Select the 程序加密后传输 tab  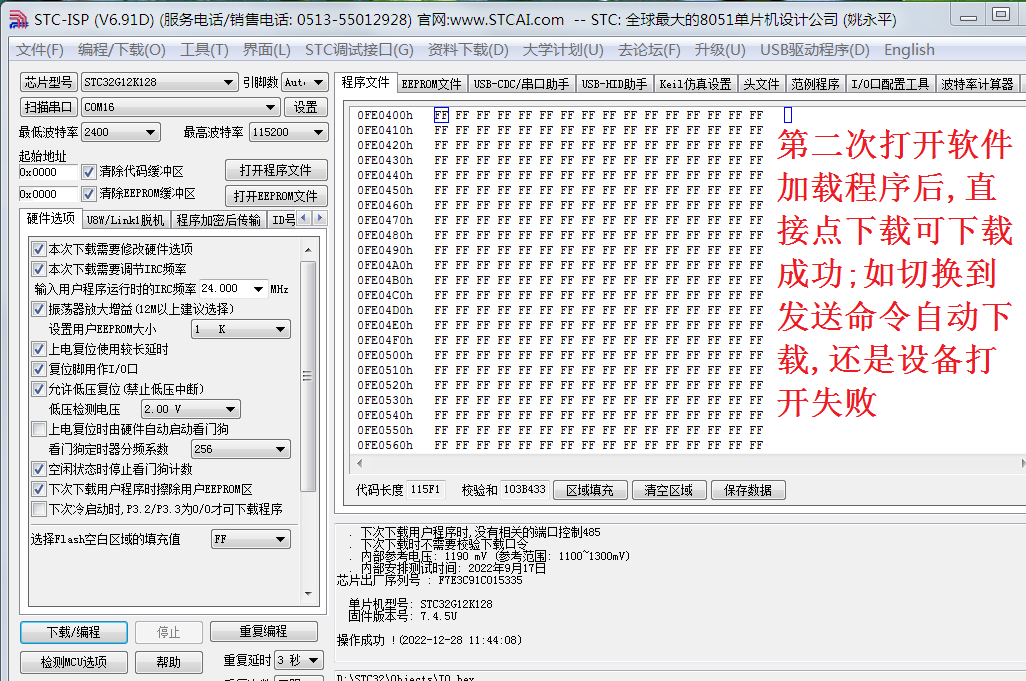click(x=219, y=220)
